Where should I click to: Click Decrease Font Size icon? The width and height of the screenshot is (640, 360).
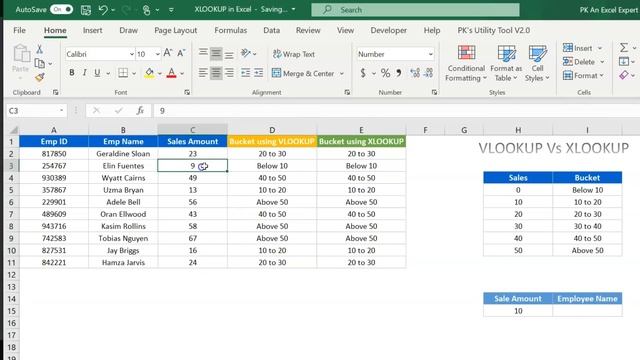(x=181, y=53)
